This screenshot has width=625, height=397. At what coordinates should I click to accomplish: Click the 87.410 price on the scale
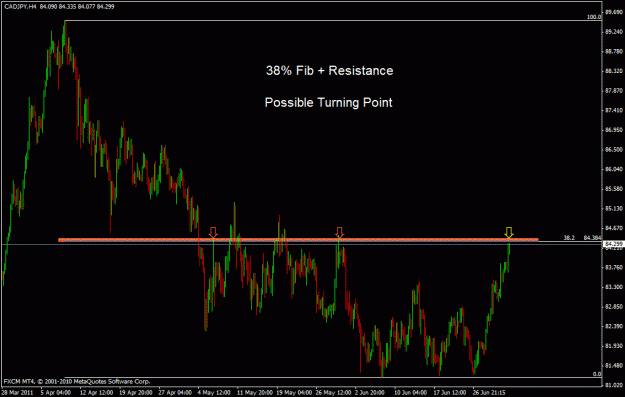[614, 110]
